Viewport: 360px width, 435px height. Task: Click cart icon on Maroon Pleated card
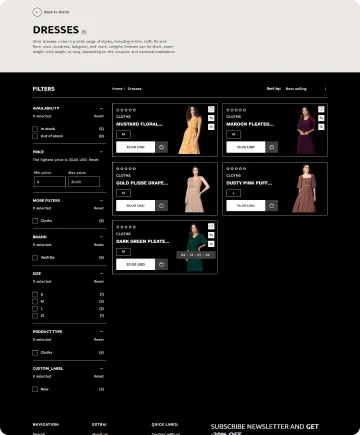272,147
